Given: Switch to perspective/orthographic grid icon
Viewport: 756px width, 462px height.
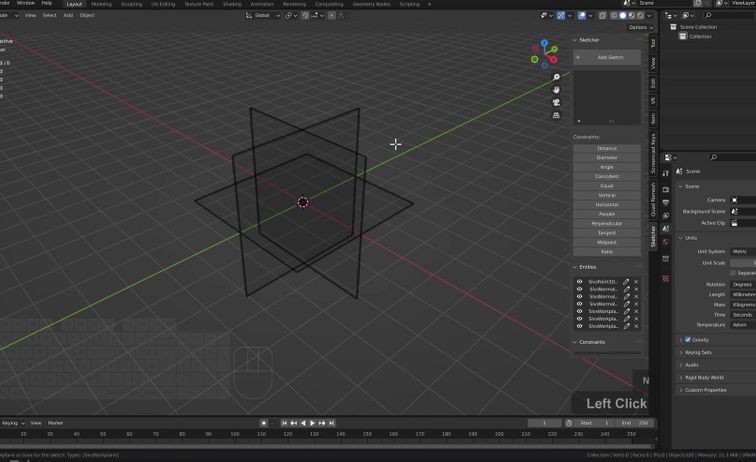Looking at the screenshot, I should click(x=556, y=115).
